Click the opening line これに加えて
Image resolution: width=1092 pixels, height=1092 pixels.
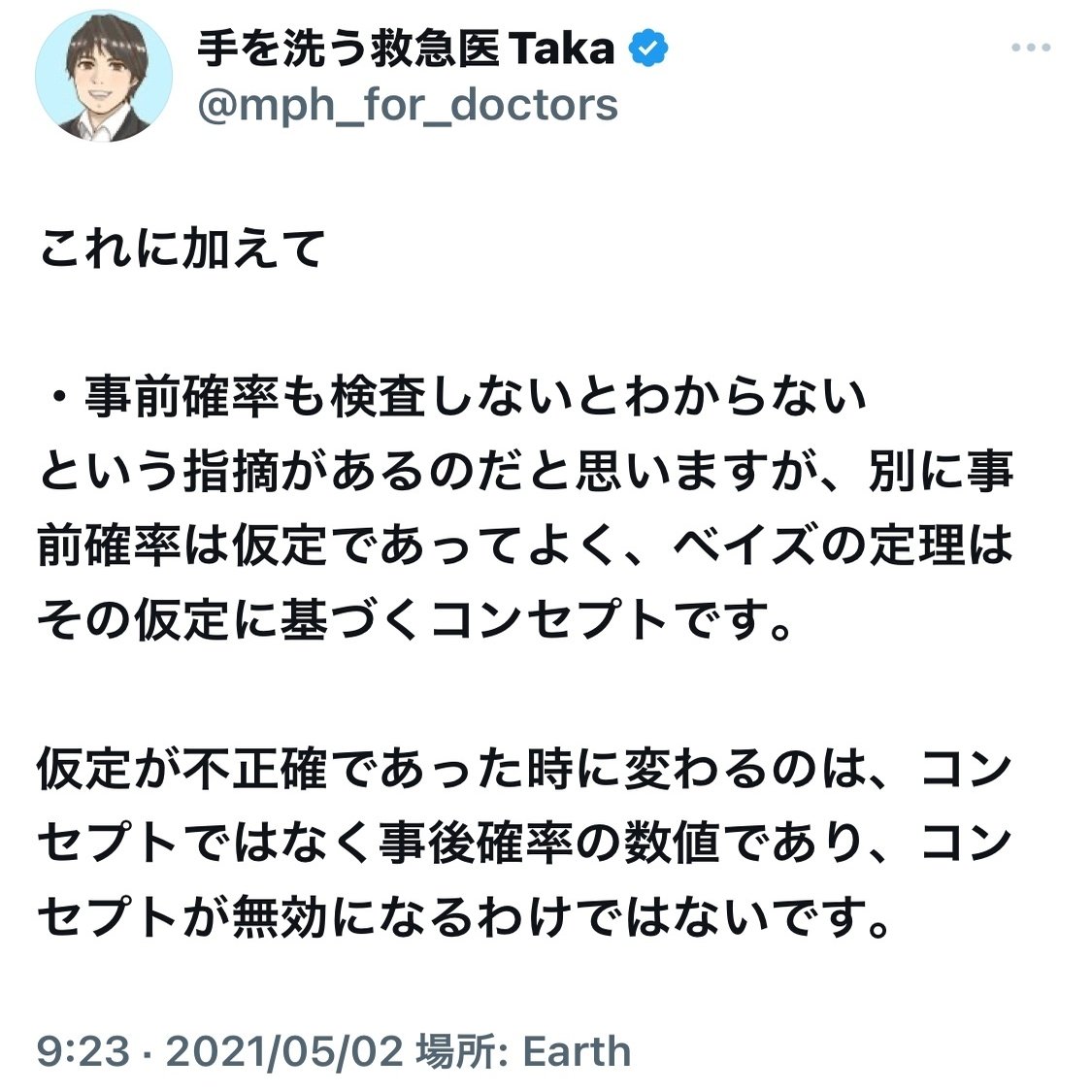[x=182, y=248]
